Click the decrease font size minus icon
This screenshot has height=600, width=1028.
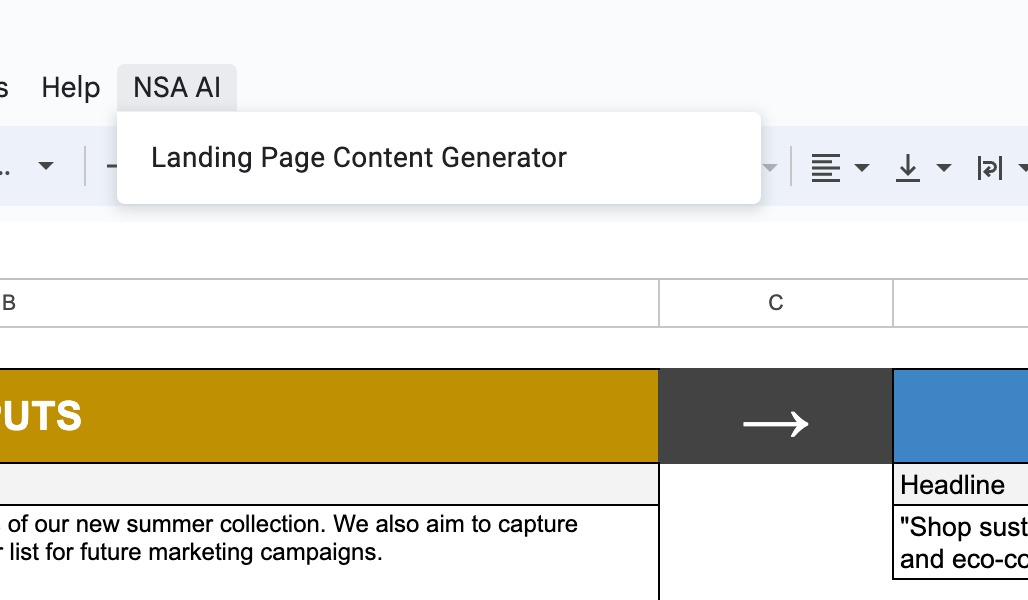point(111,166)
